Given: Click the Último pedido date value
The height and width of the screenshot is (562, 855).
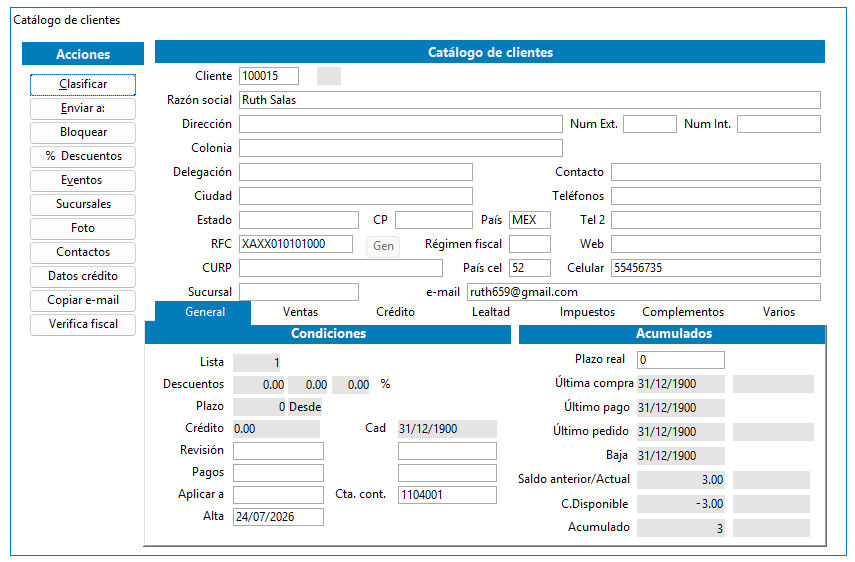Looking at the screenshot, I should pos(681,432).
